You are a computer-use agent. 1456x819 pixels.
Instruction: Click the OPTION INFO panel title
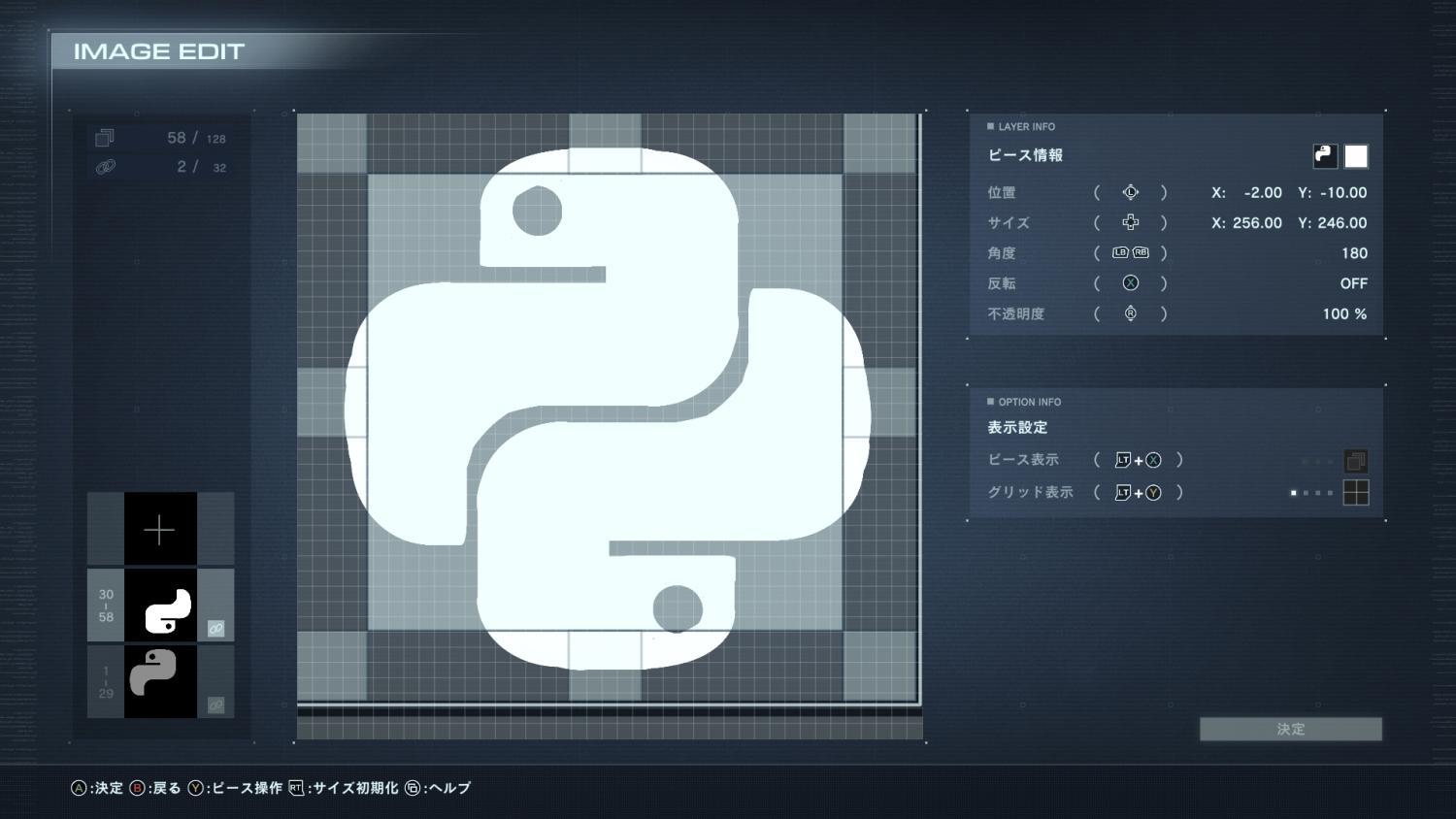point(1029,402)
